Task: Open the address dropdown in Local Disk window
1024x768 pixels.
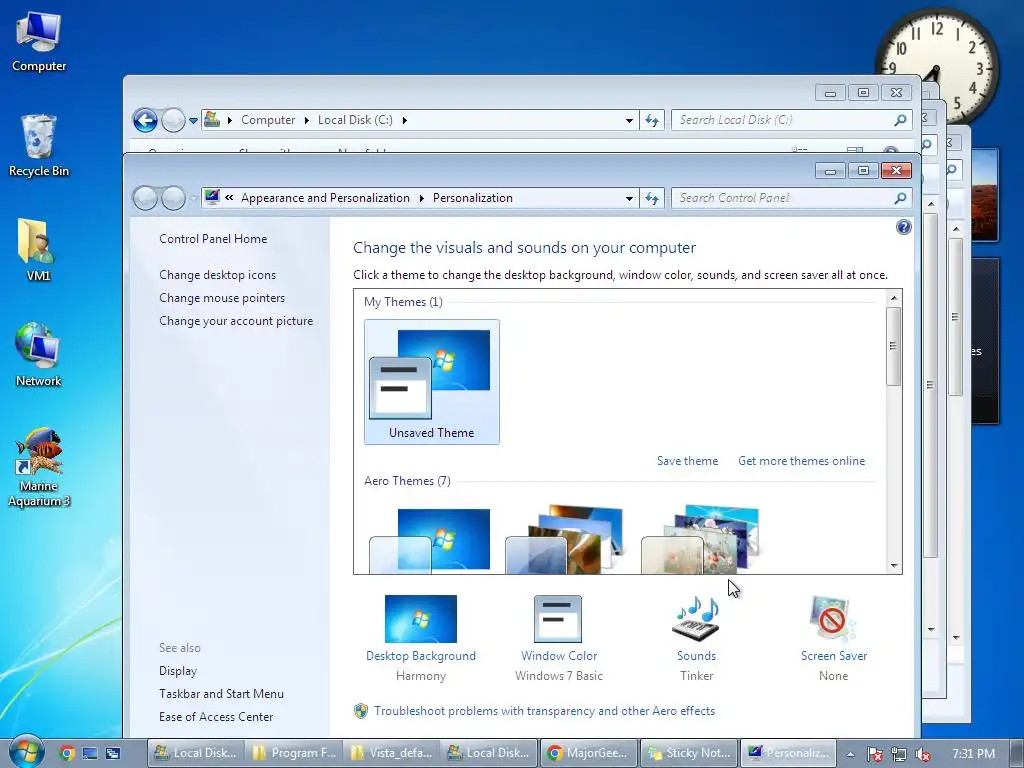Action: click(629, 120)
